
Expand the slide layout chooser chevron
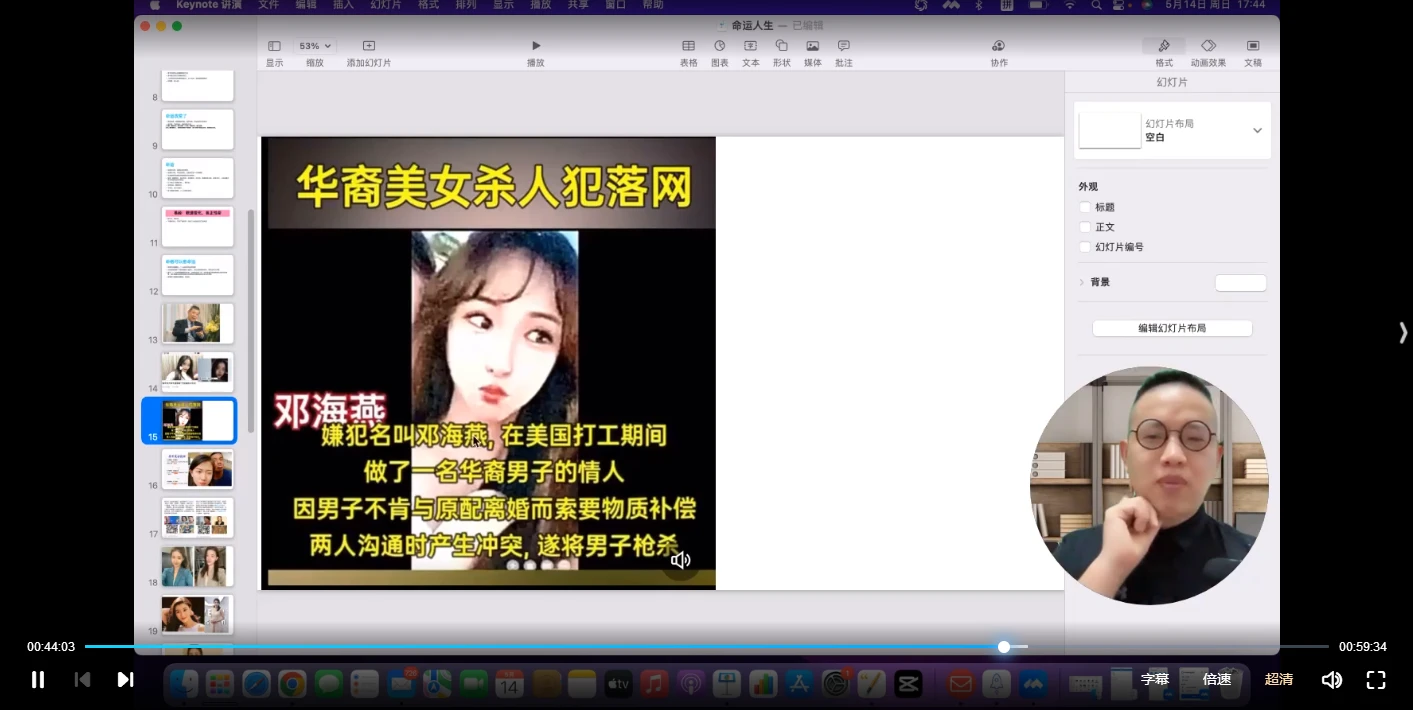click(1257, 130)
